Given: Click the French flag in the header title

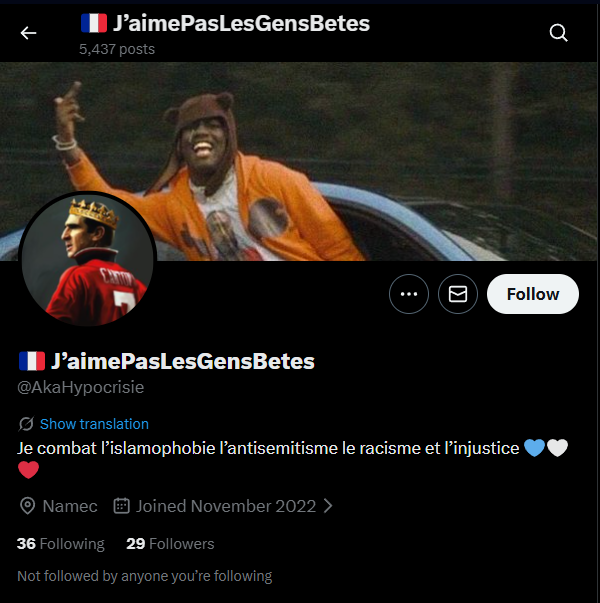Looking at the screenshot, I should 94,23.
